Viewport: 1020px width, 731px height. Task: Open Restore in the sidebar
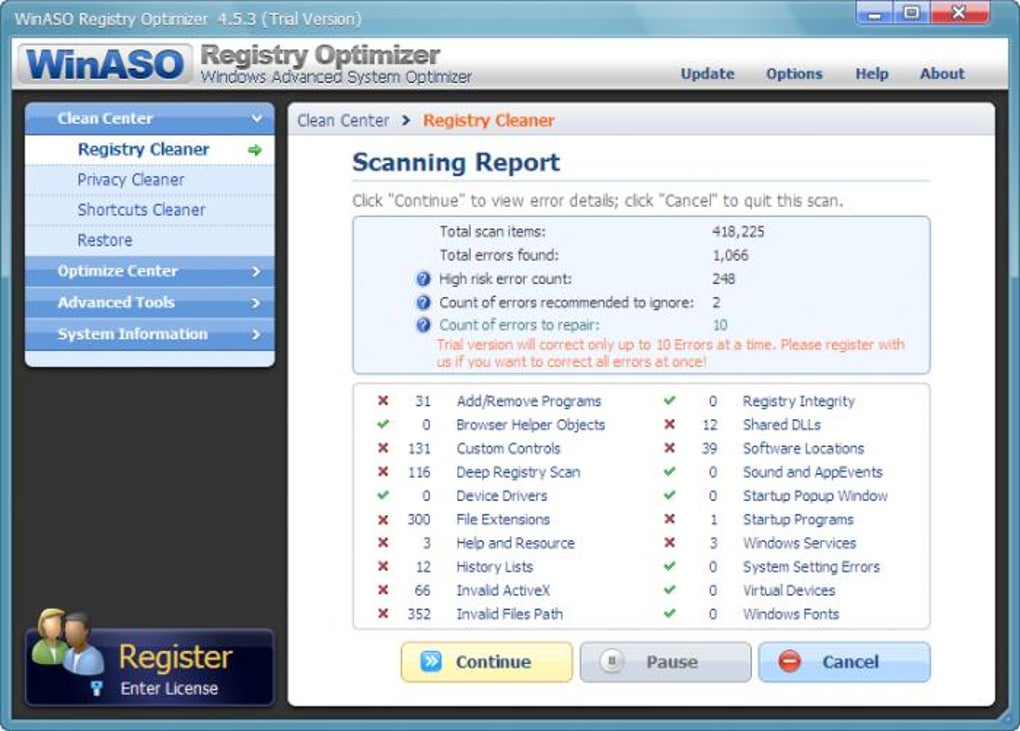pos(150,241)
